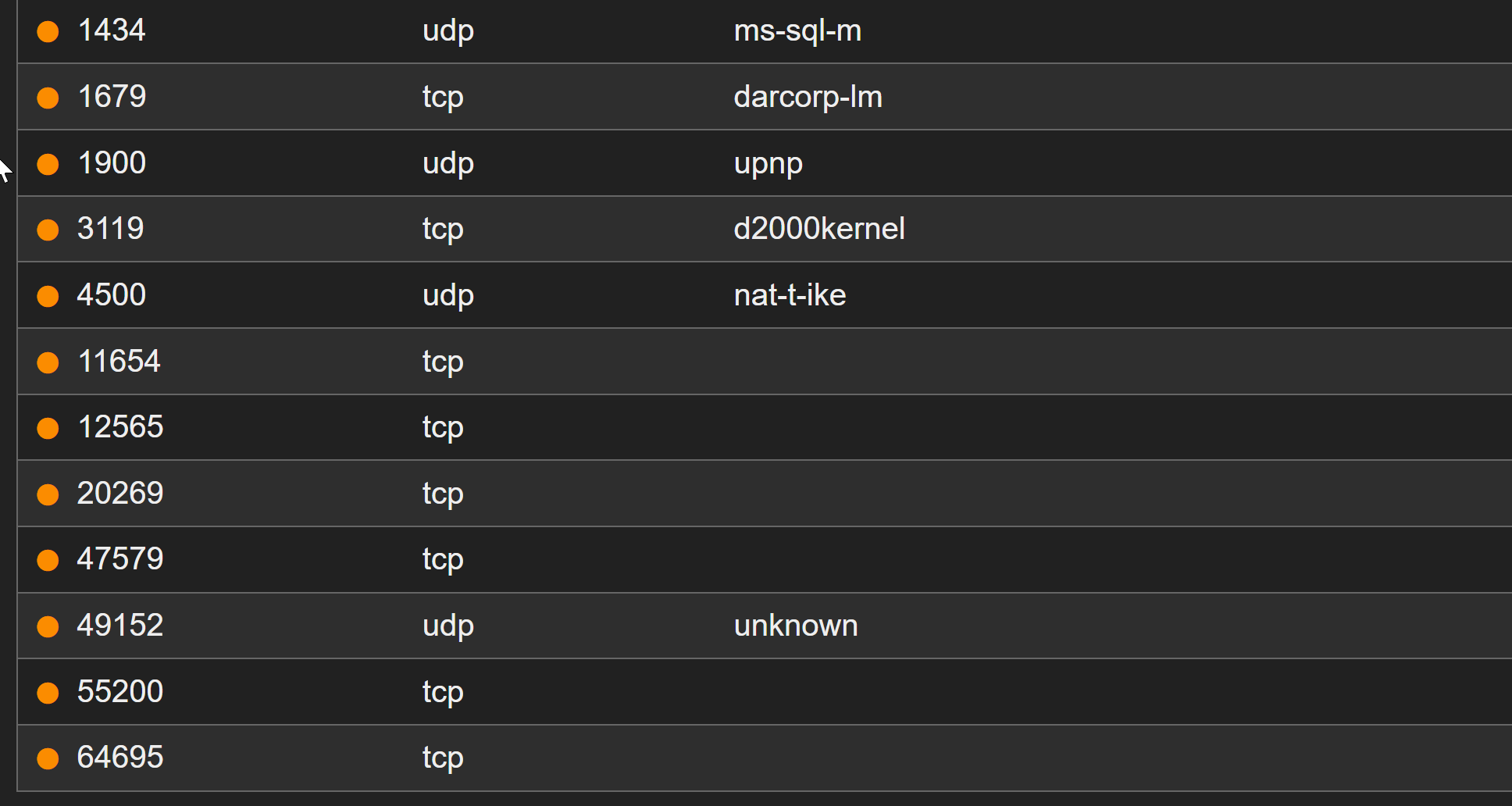
Task: Click the orange dot beside port 3119
Action: 48,230
